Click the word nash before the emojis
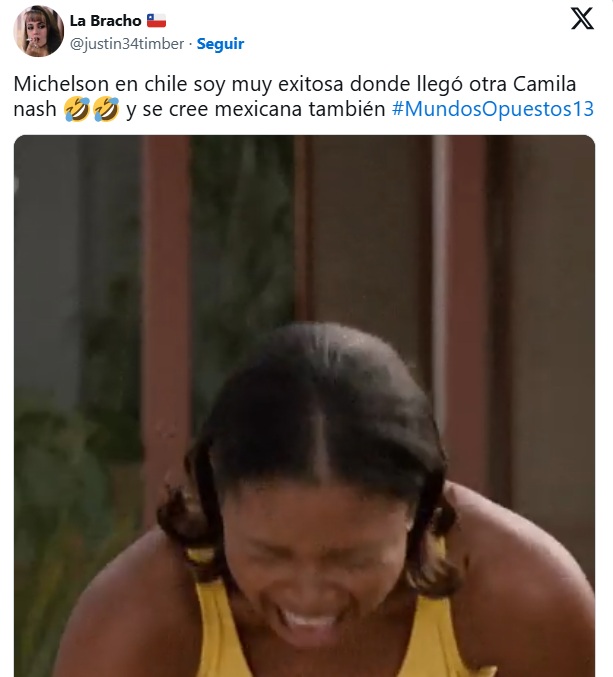 click(35, 109)
